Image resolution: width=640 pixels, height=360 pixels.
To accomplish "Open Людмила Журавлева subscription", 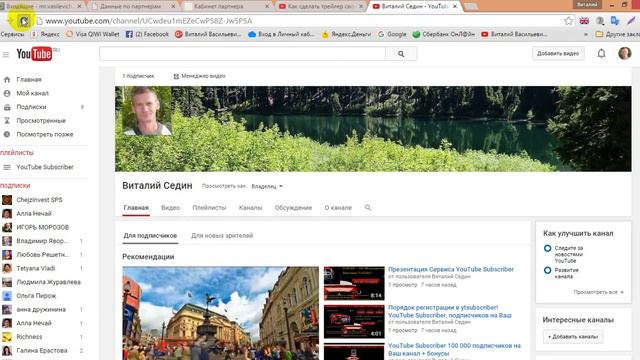I will click(x=48, y=282).
